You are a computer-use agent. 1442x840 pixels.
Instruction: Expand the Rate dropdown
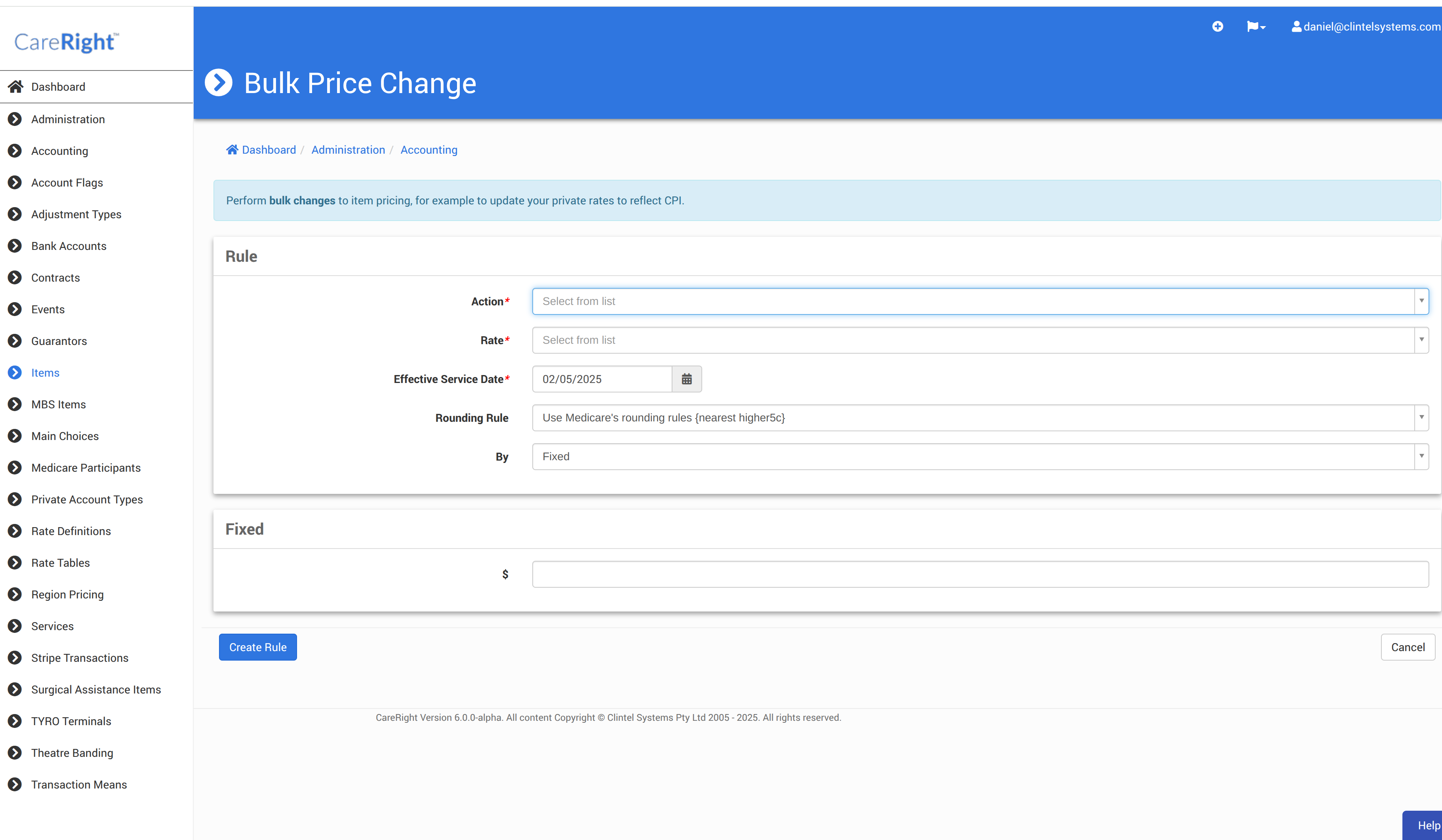[980, 340]
